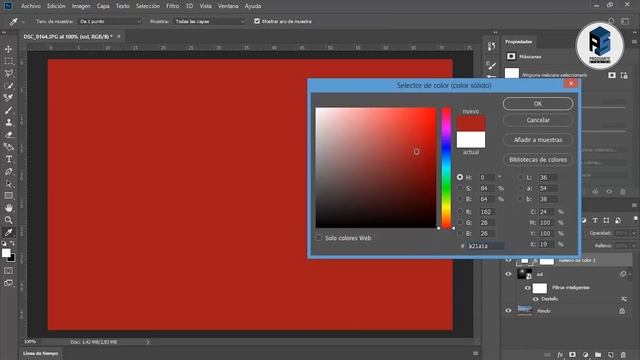This screenshot has width=640, height=360.
Task: Open the Capa menu
Action: coord(103,6)
